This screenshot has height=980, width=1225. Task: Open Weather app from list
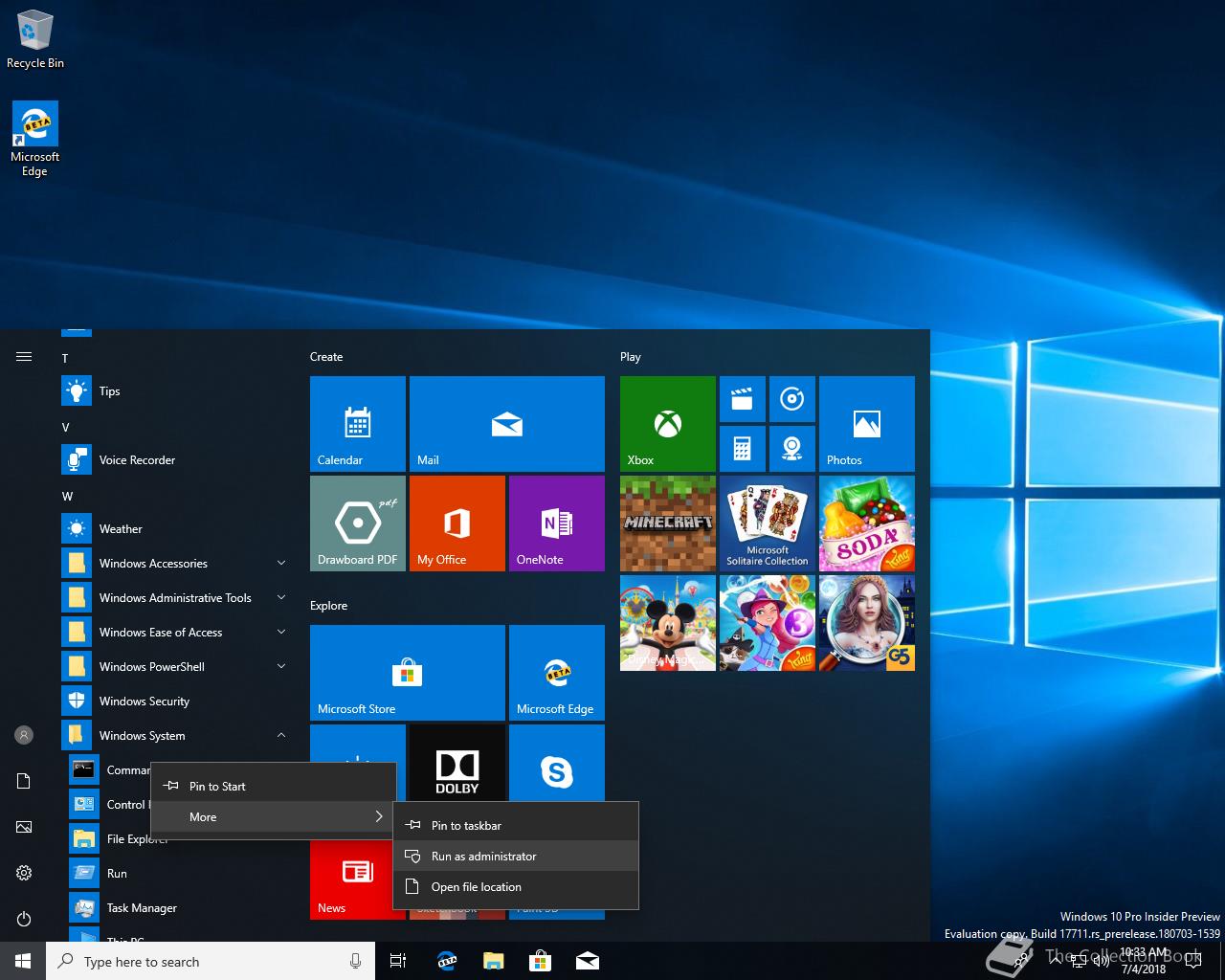176,529
